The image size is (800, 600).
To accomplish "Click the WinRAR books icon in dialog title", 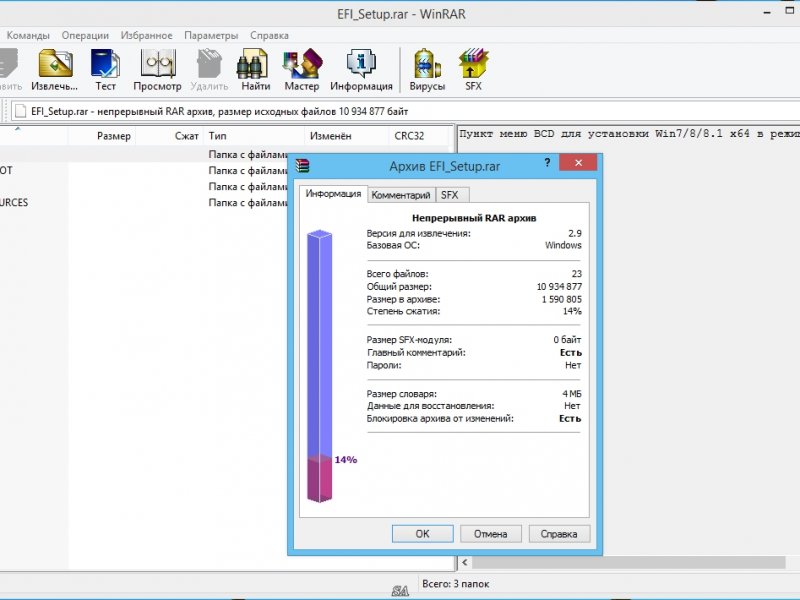I will [x=302, y=165].
